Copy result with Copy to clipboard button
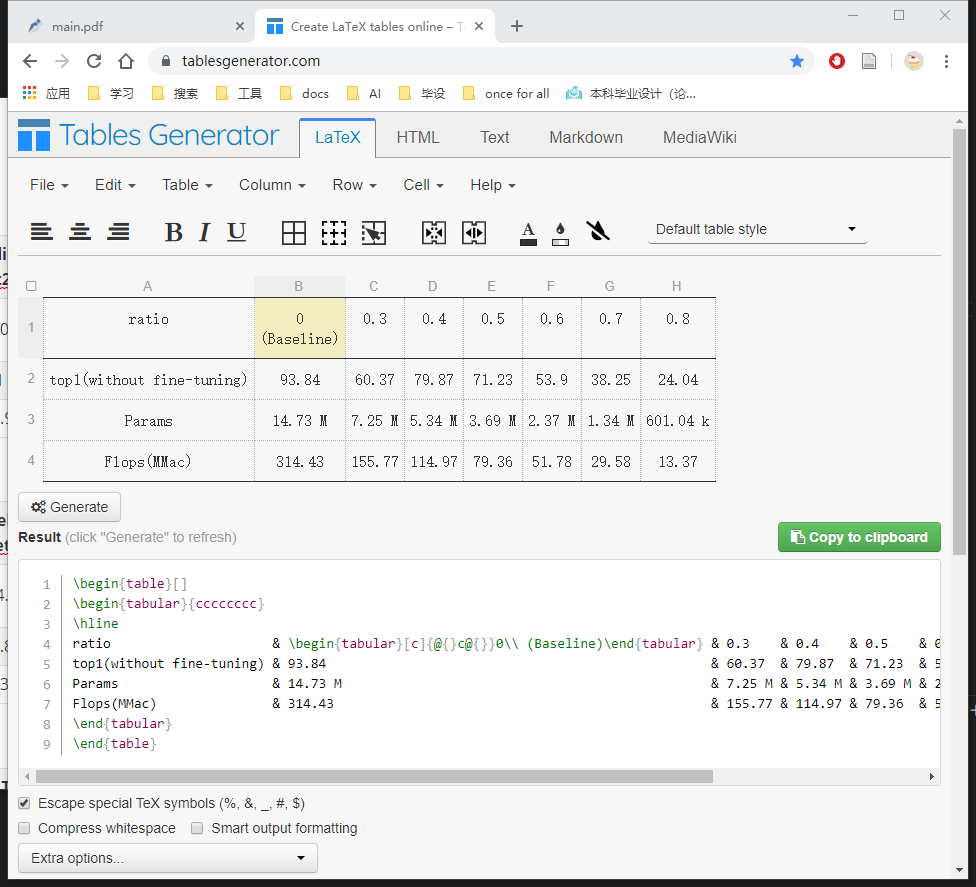Viewport: 976px width, 887px height. coord(858,537)
